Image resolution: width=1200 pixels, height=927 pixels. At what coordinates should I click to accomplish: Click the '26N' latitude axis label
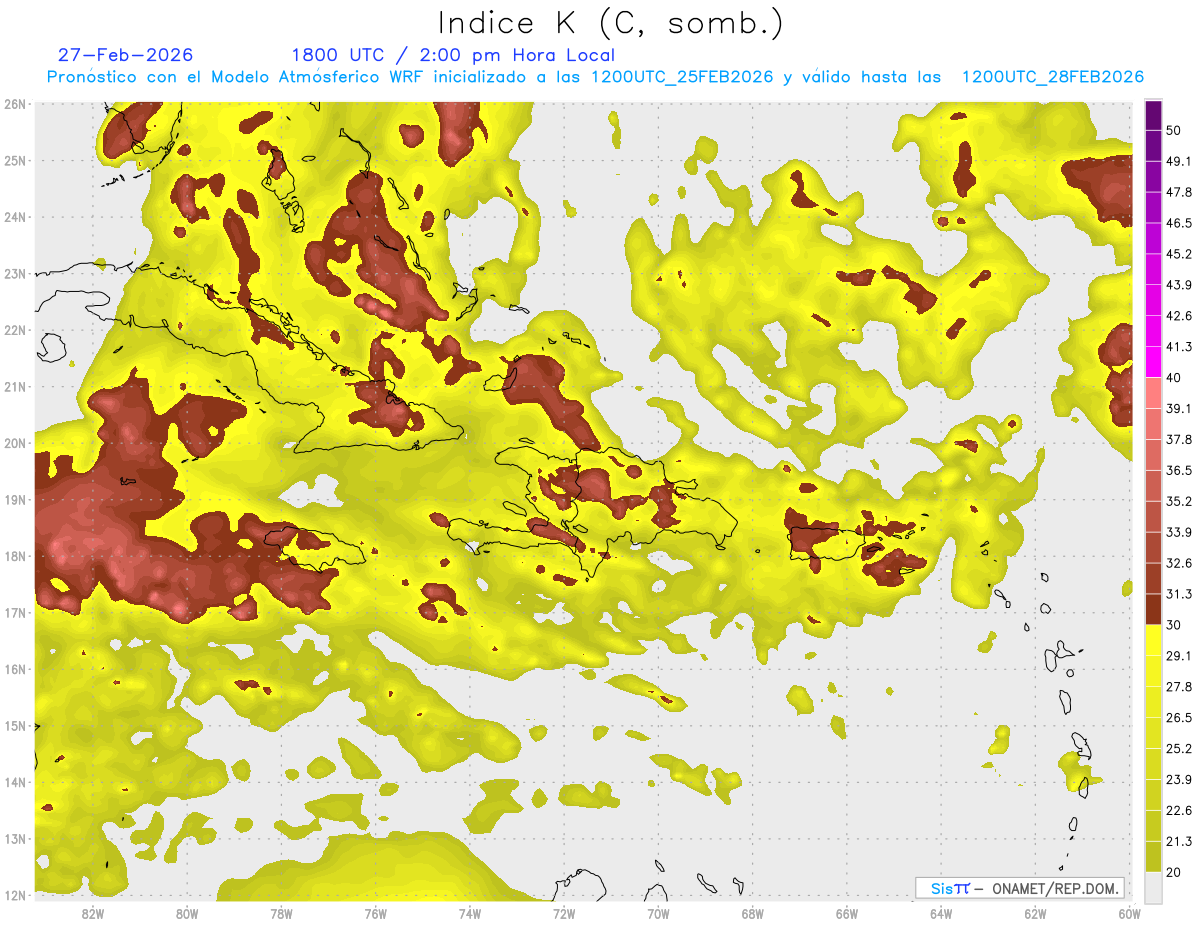15,104
